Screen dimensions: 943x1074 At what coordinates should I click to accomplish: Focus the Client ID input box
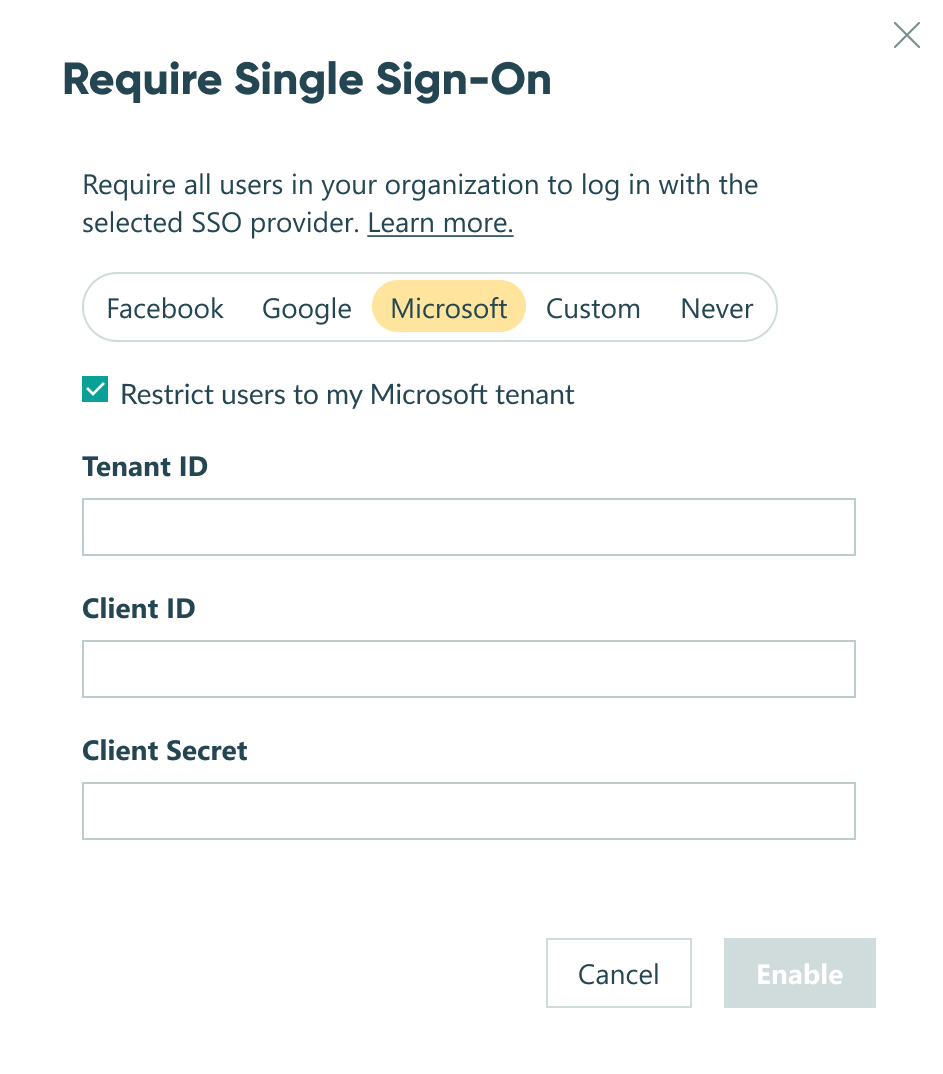(467, 668)
